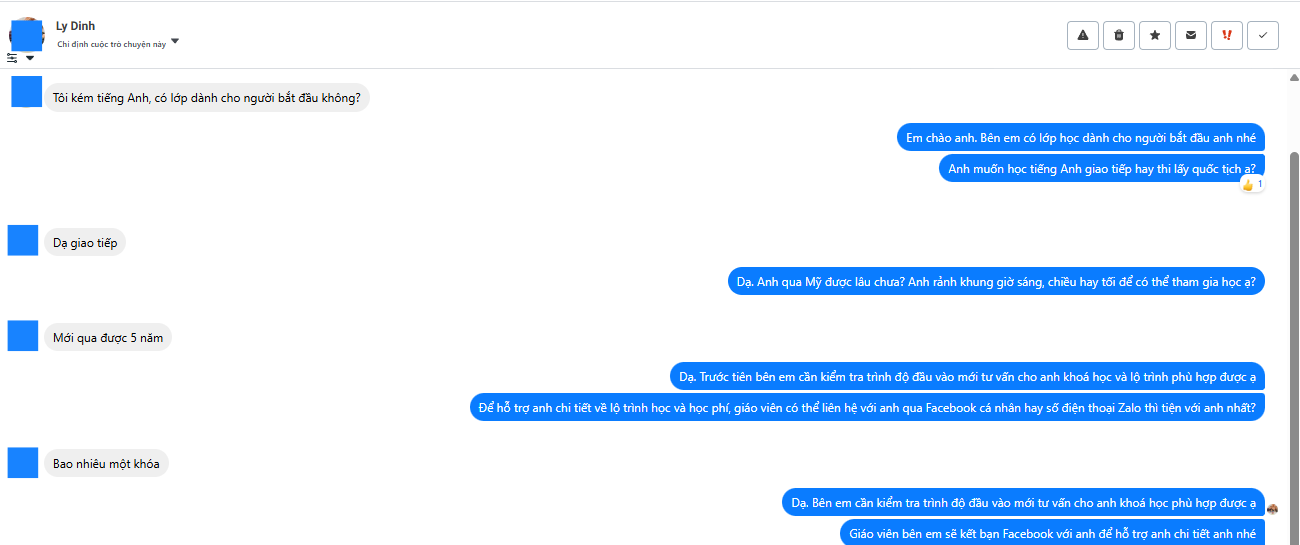Click the sender avatar beside "Tôi kém tiếng Anh"
This screenshot has height=545, width=1300.
point(26,92)
